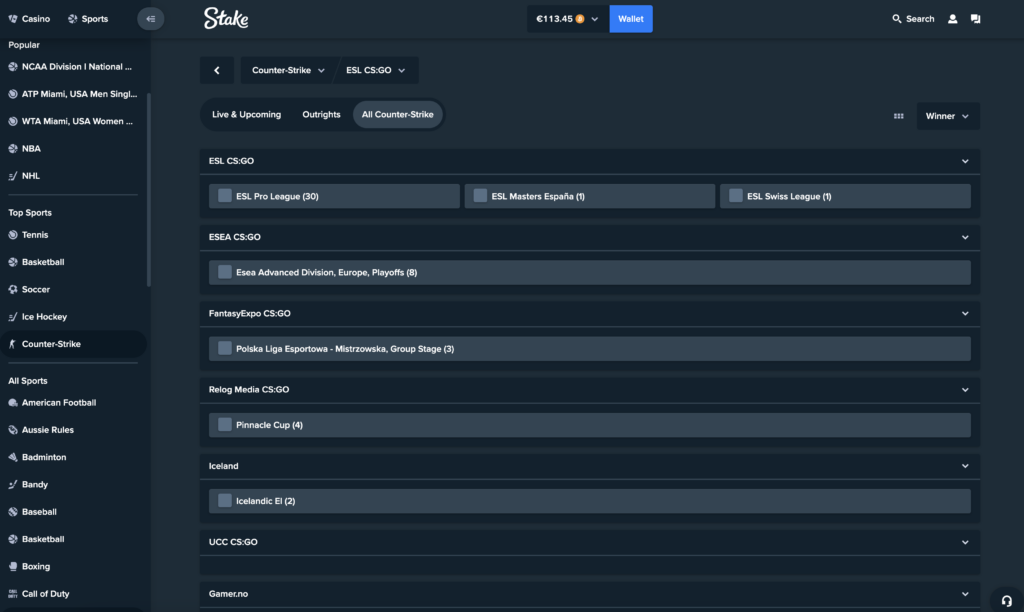Collapse the Relog Media CS:GO section
This screenshot has height=612, width=1024.
tap(965, 390)
